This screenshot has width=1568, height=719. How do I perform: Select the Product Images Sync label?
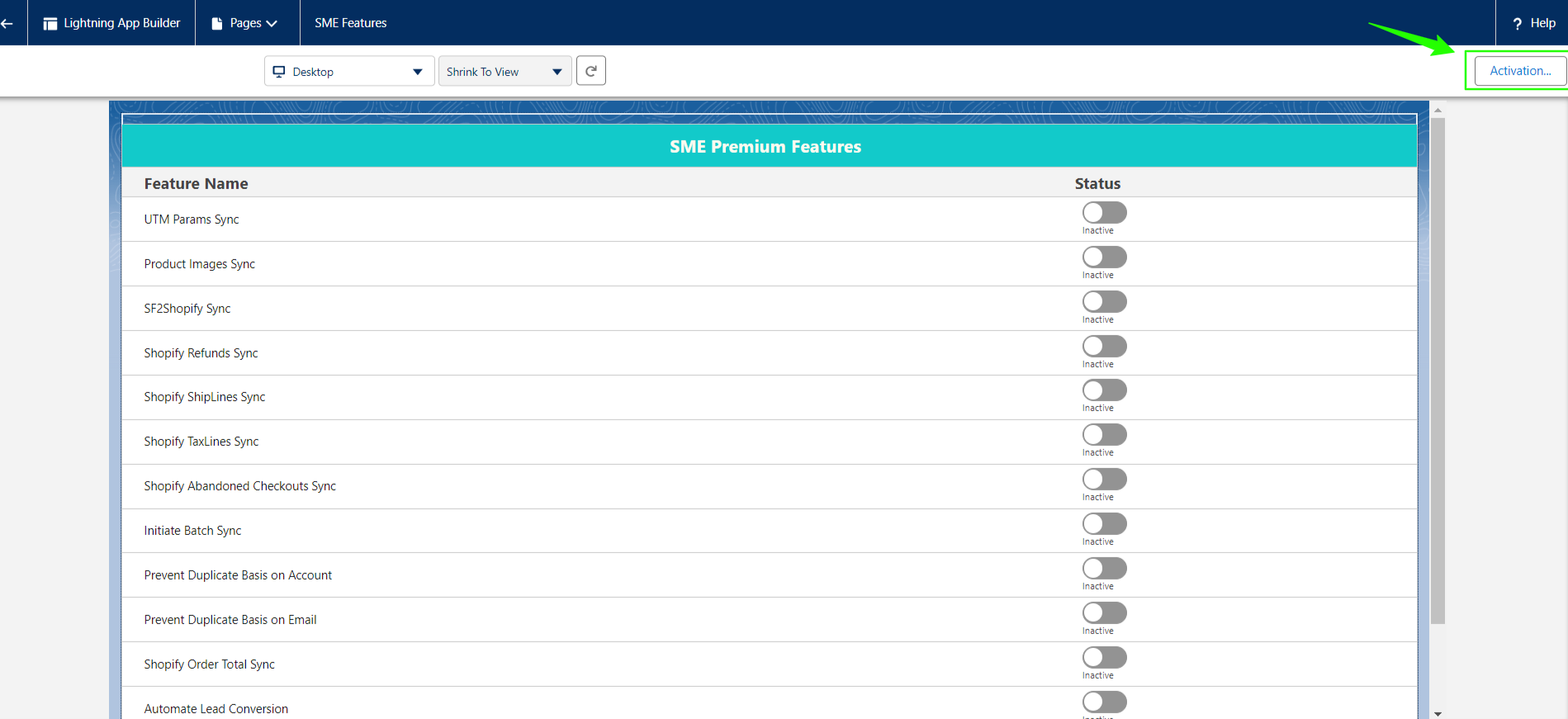(x=200, y=264)
